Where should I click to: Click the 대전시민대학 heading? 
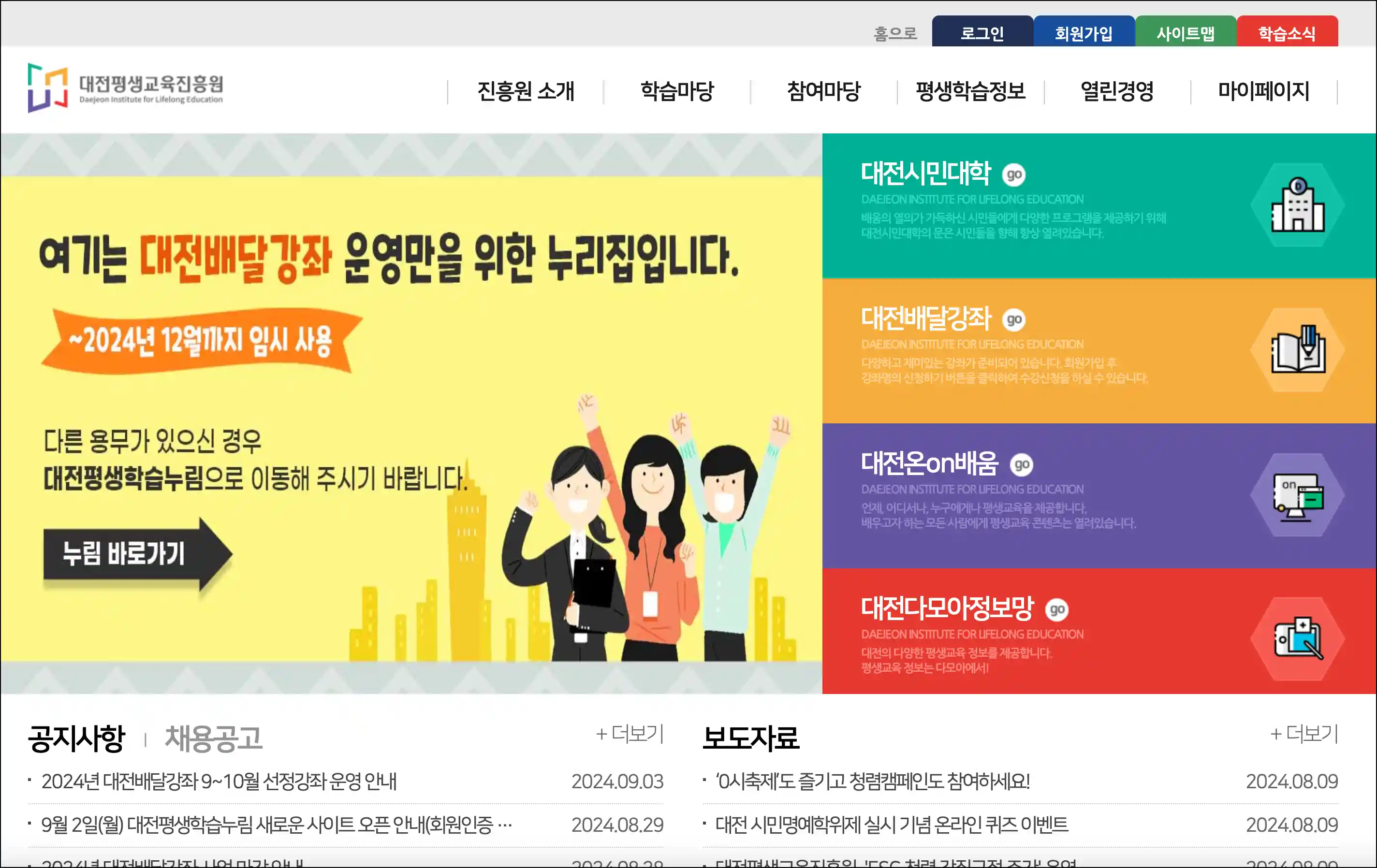pos(926,174)
